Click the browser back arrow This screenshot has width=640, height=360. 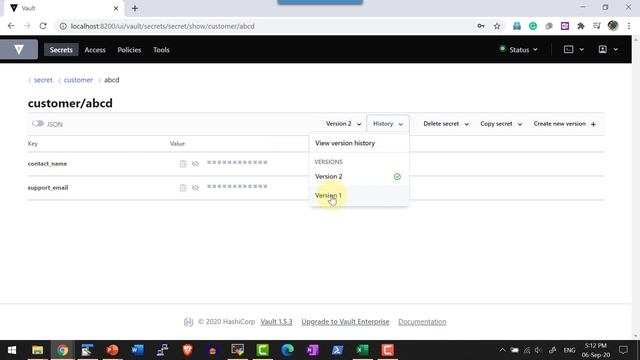pyautogui.click(x=11, y=26)
